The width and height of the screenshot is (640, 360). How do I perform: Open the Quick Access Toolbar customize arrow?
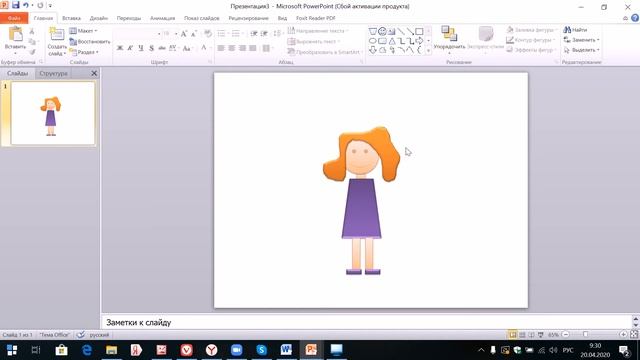click(50, 6)
